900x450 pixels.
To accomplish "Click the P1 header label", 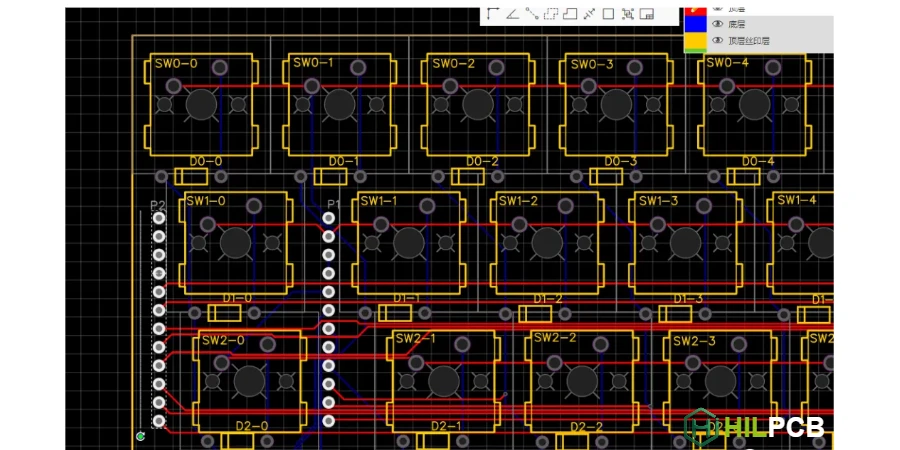I will (333, 204).
